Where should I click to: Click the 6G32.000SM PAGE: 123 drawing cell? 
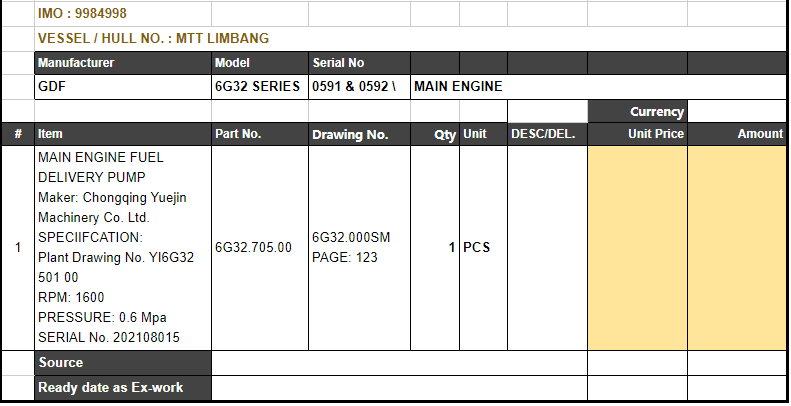click(x=358, y=247)
